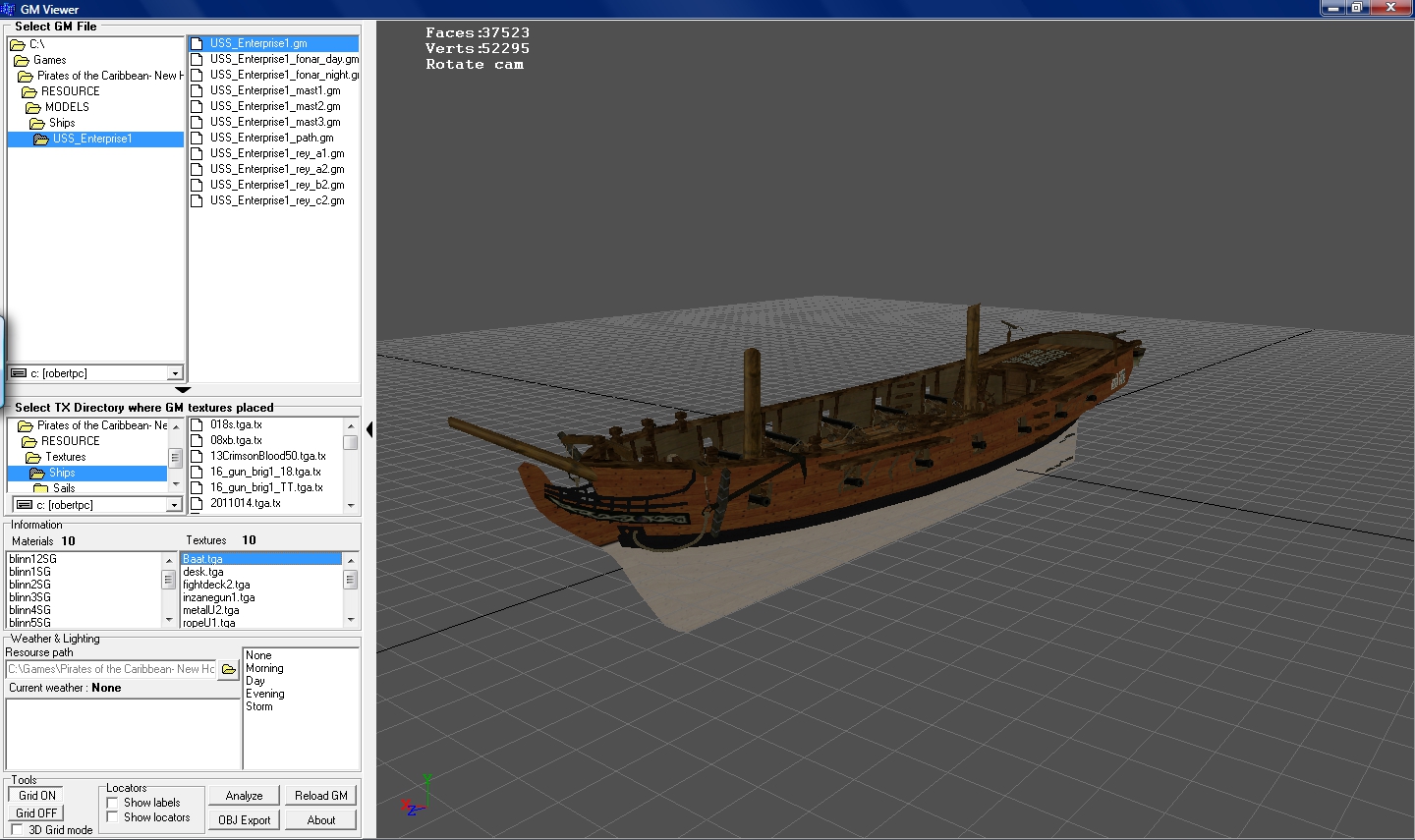Click the OBJ Export button
1415x840 pixels.
(244, 820)
